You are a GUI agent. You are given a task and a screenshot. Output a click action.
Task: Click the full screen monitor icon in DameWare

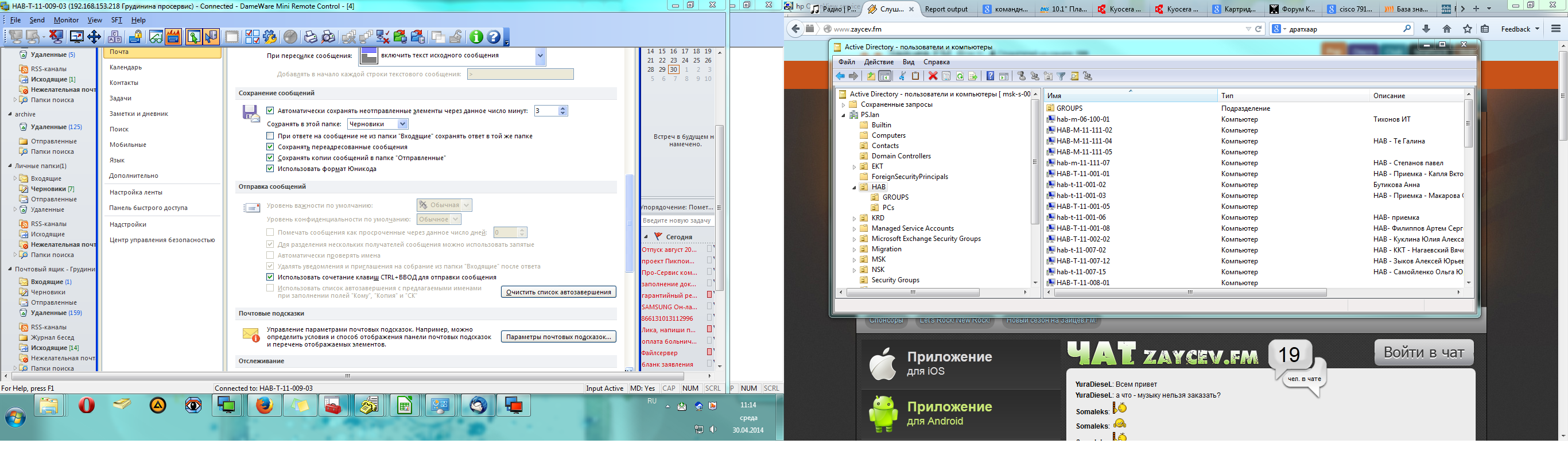pyautogui.click(x=77, y=37)
